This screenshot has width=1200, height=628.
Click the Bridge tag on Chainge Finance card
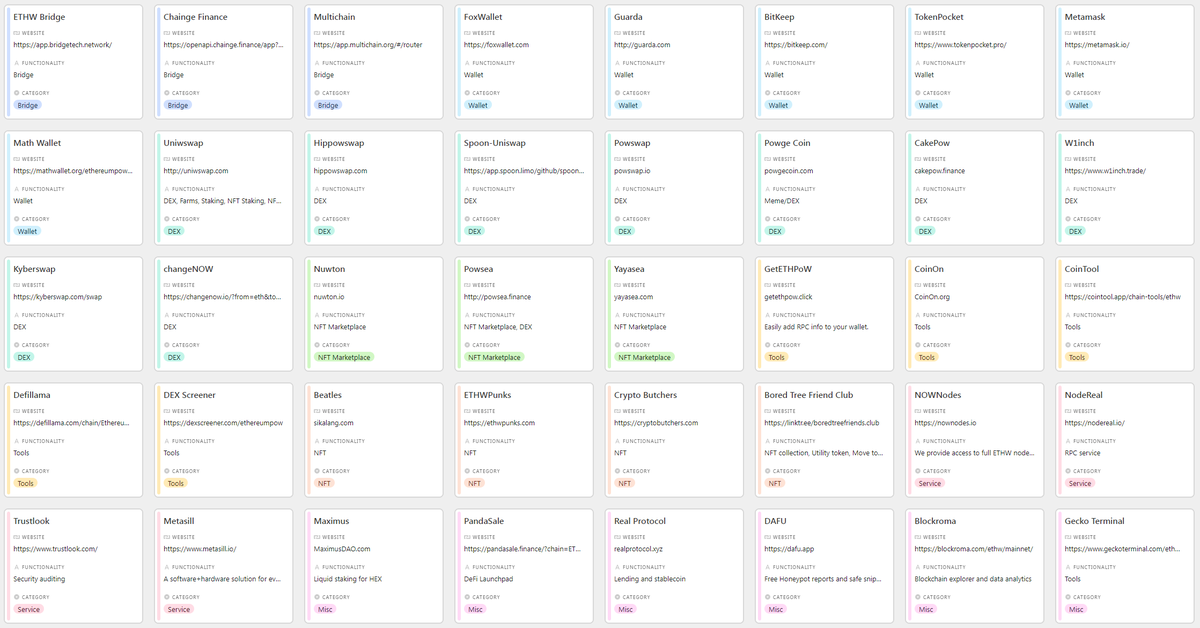177,105
